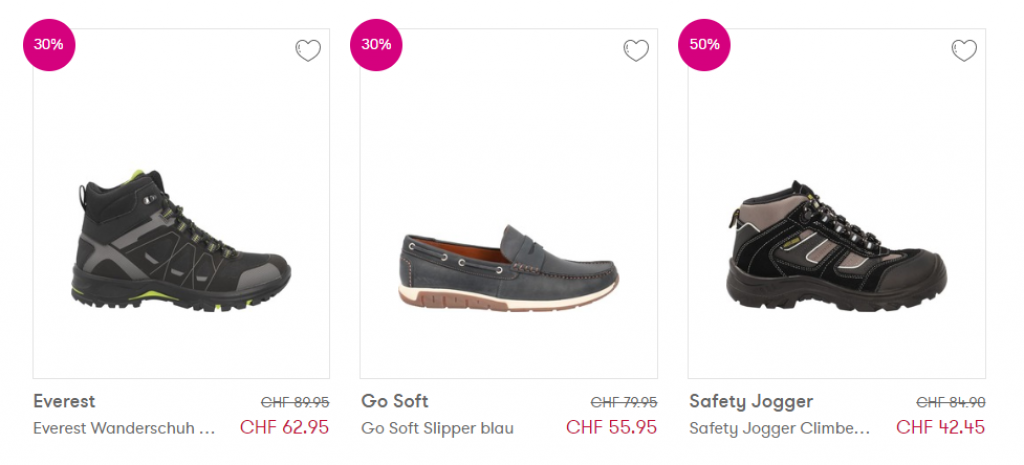Open the Safety Jogger Climber product title

tap(779, 428)
